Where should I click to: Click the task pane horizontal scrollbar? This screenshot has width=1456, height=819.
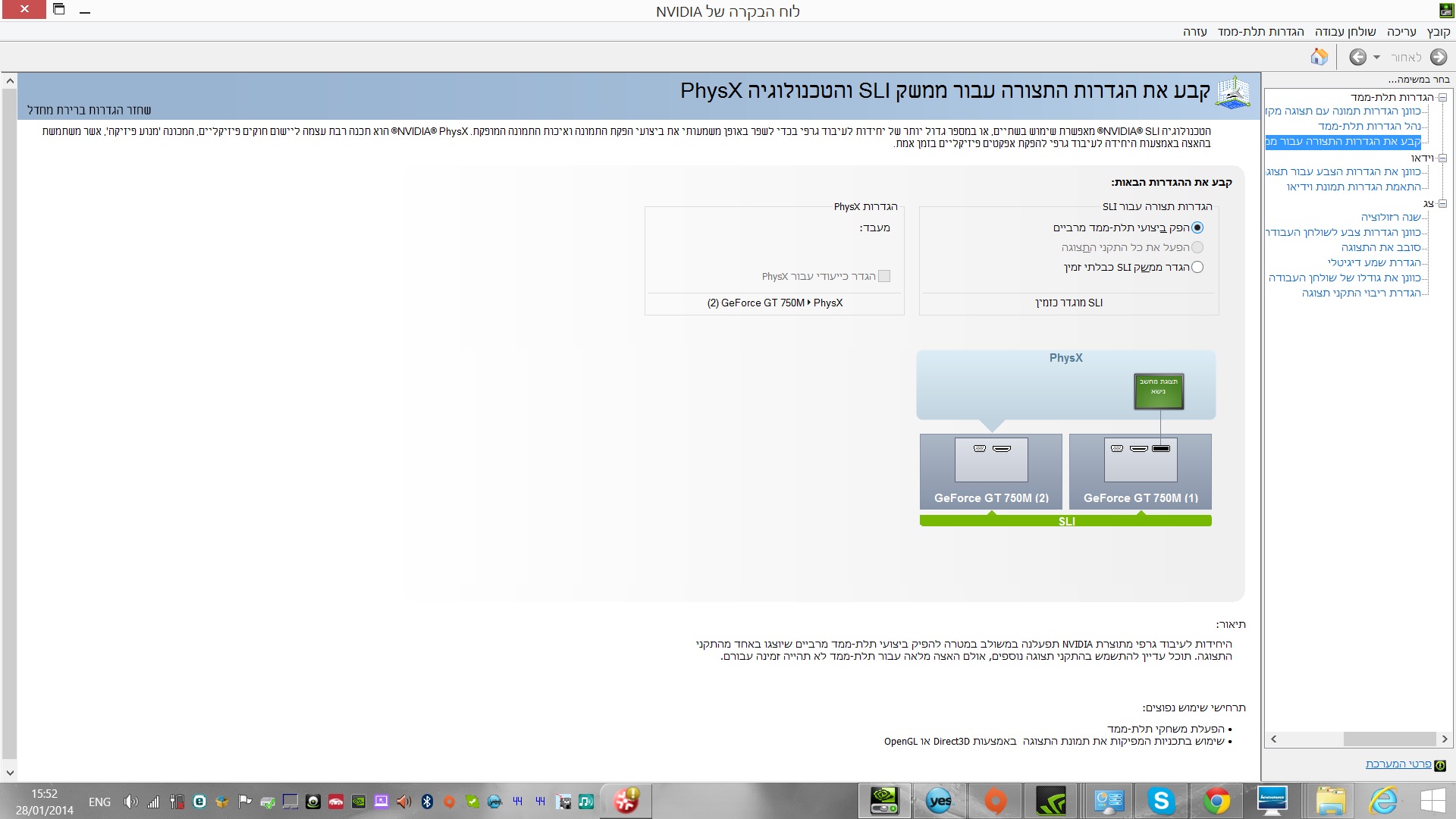coord(1389,739)
